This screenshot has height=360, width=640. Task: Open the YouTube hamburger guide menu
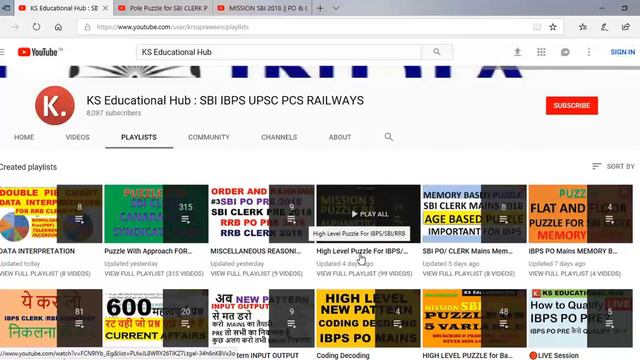pyautogui.click(x=2, y=52)
